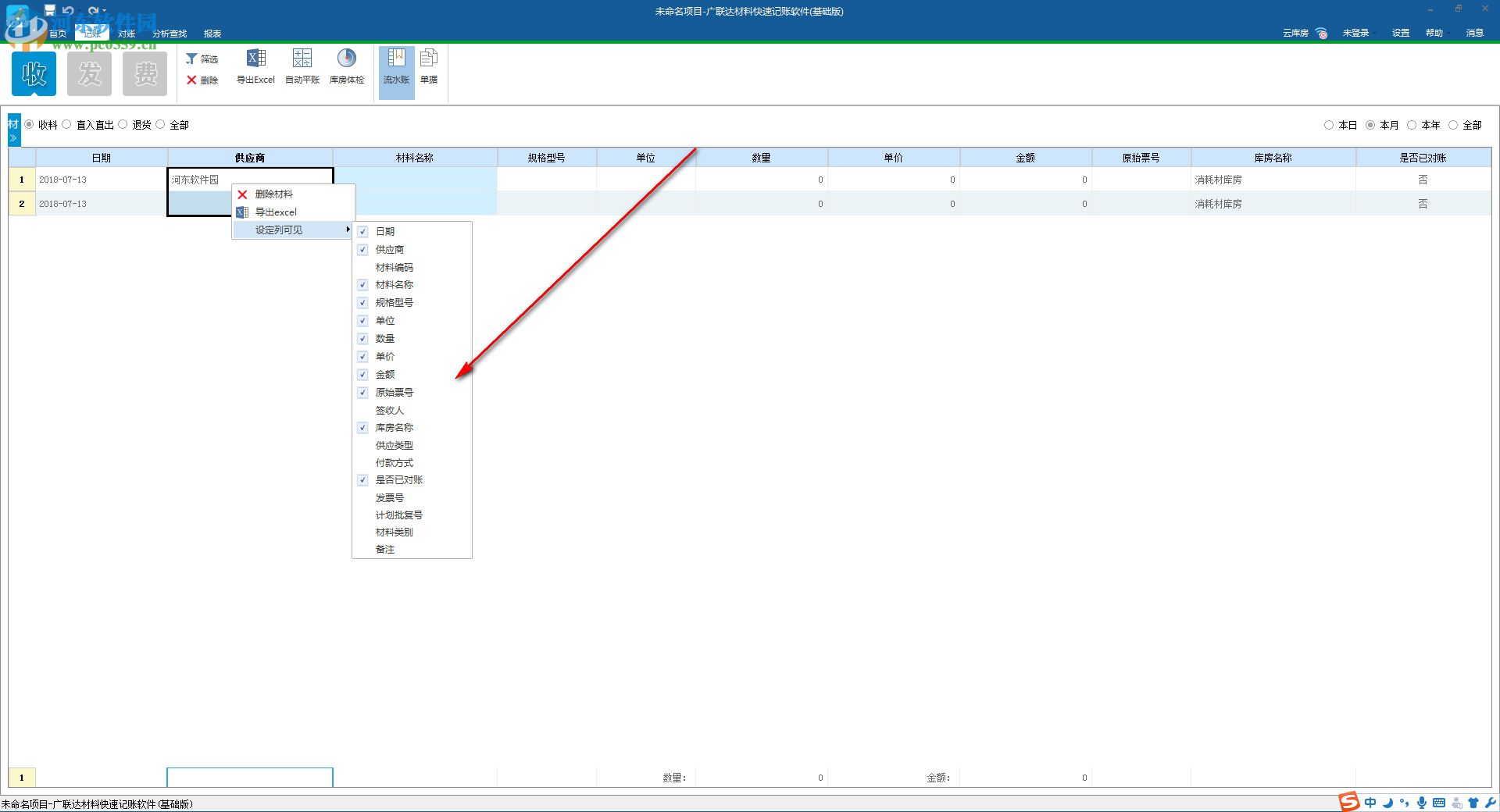1500x812 pixels.
Task: Click the 库房名称 column header
Action: click(x=1273, y=158)
